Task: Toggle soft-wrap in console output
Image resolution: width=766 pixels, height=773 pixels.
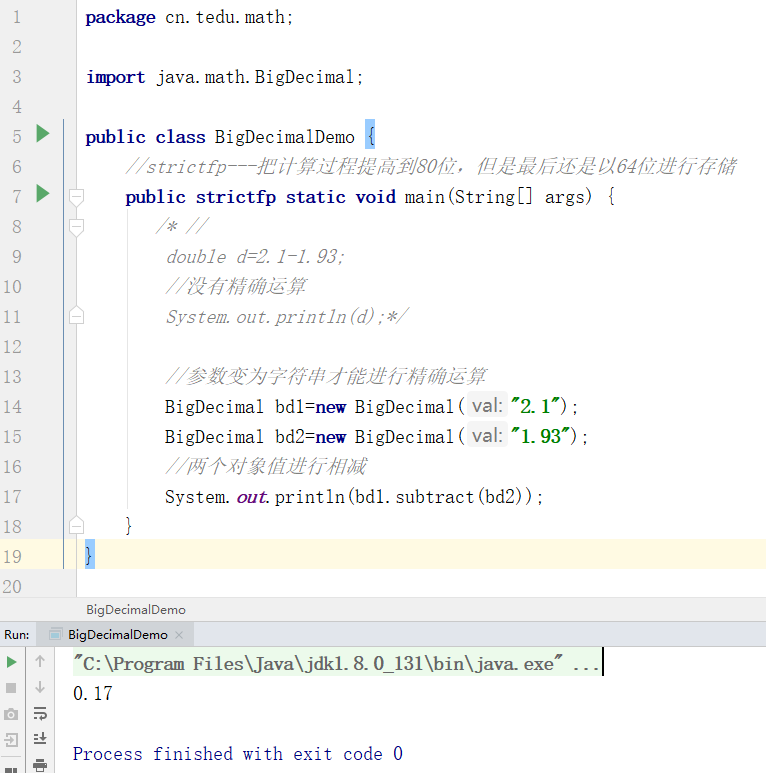Action: [40, 713]
